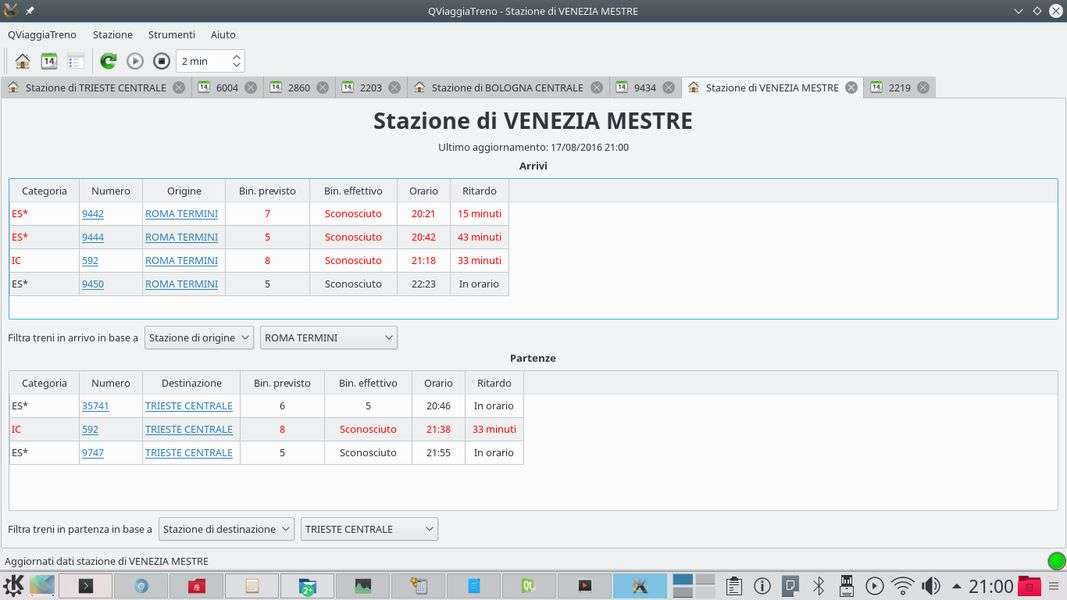Open the clipboard tray icon
Screen dimensions: 1067x600
click(x=733, y=586)
